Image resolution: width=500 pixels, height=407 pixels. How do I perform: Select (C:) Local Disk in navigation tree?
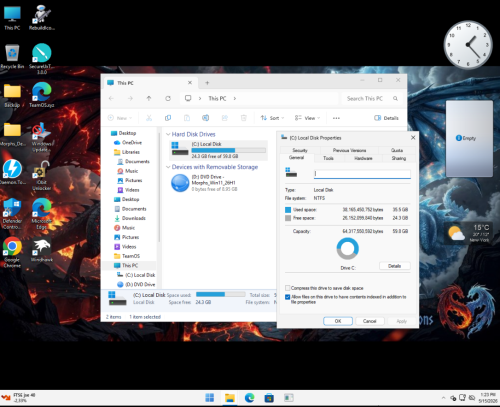(x=136, y=275)
